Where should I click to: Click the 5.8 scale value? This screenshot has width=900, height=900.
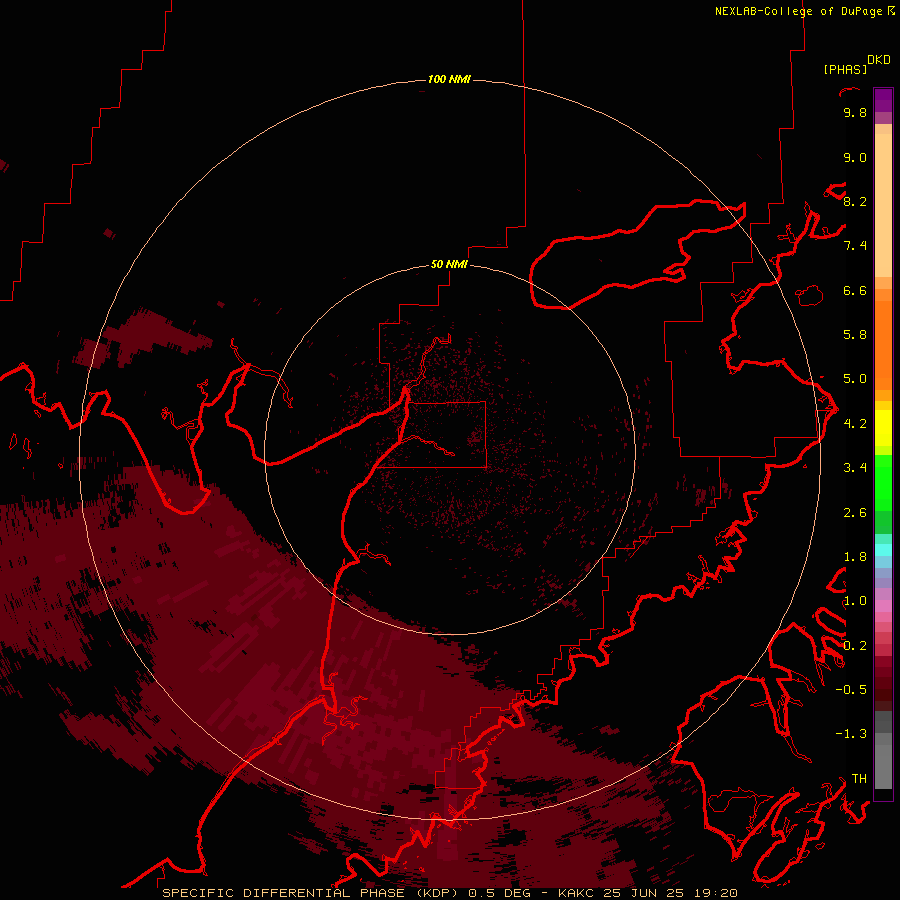(x=855, y=335)
